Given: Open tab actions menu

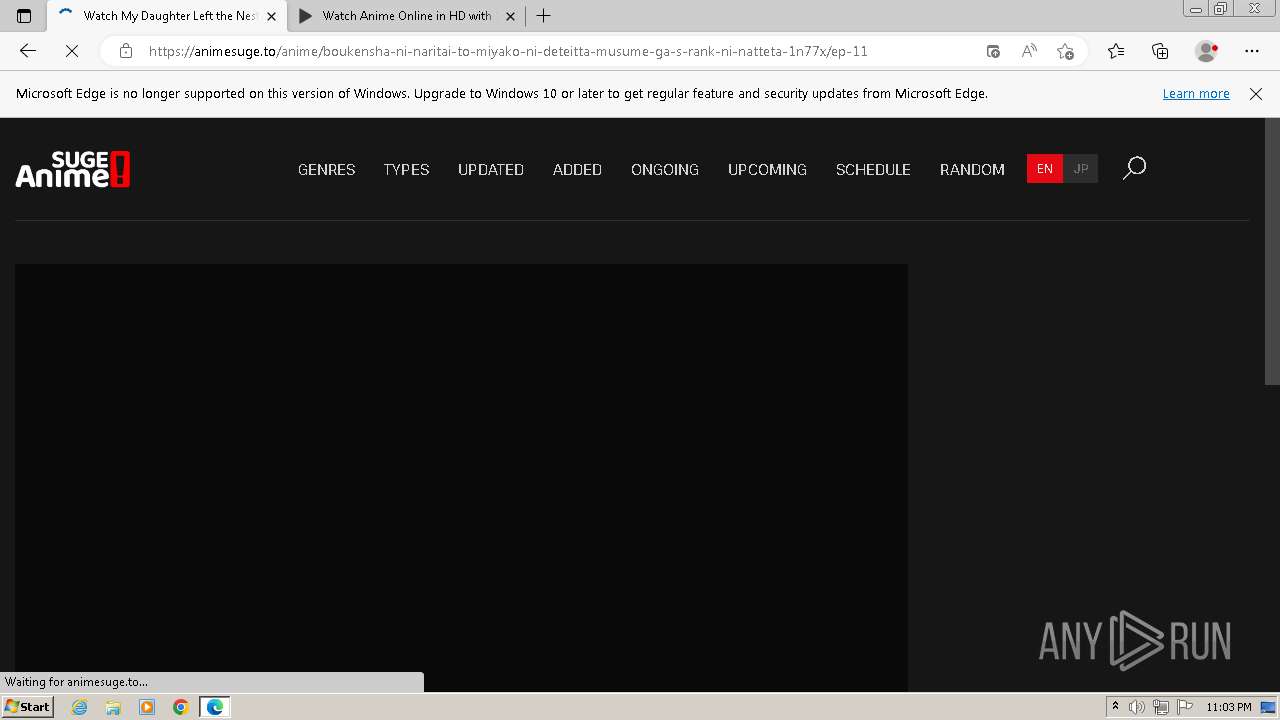Looking at the screenshot, I should click(x=24, y=16).
